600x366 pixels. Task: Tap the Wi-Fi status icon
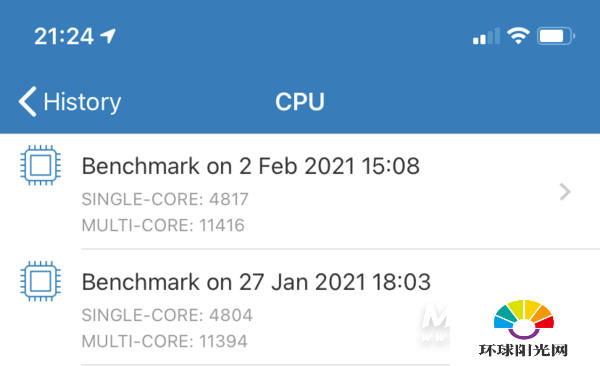[x=518, y=36]
